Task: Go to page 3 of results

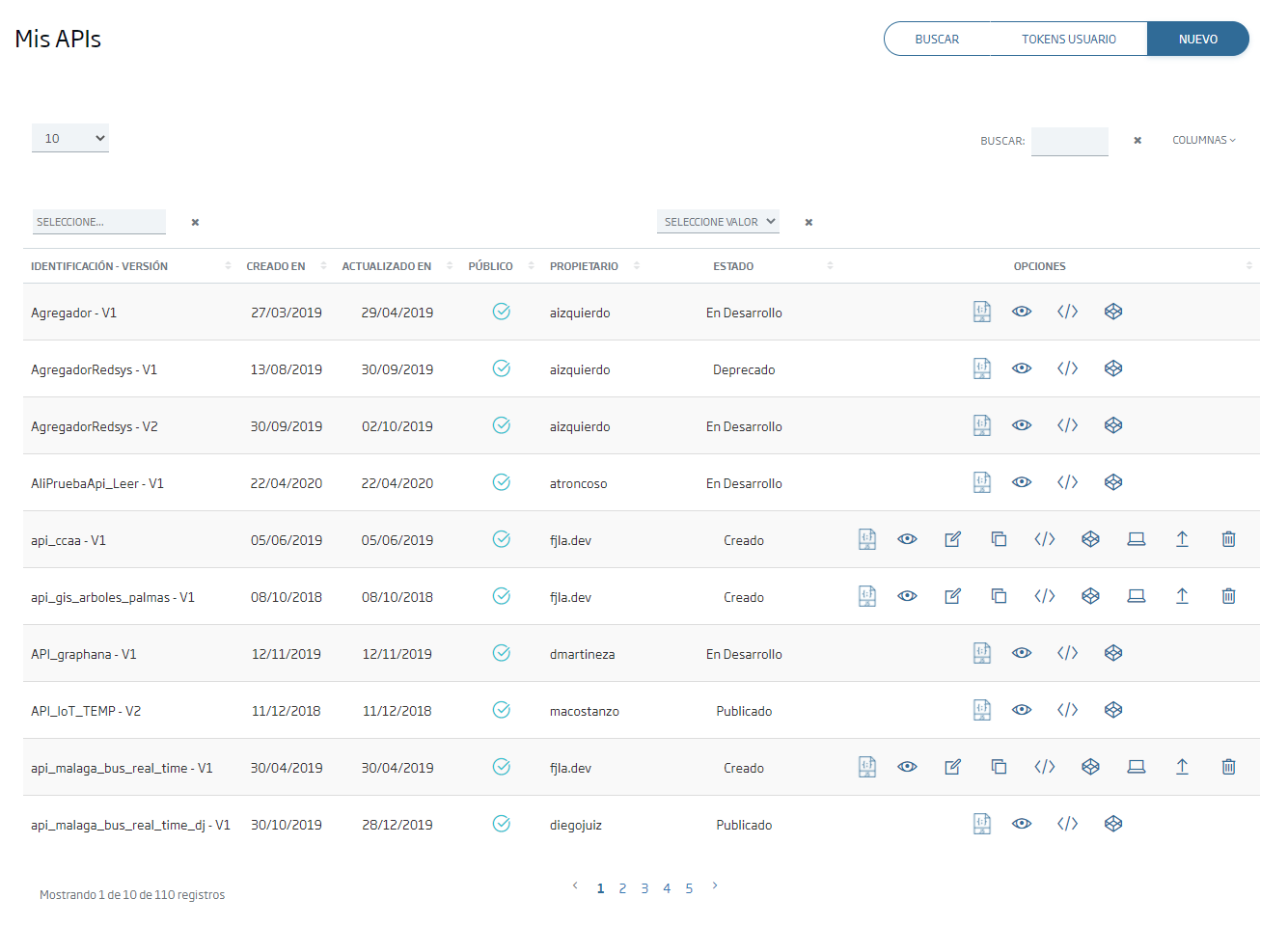Action: pyautogui.click(x=644, y=887)
